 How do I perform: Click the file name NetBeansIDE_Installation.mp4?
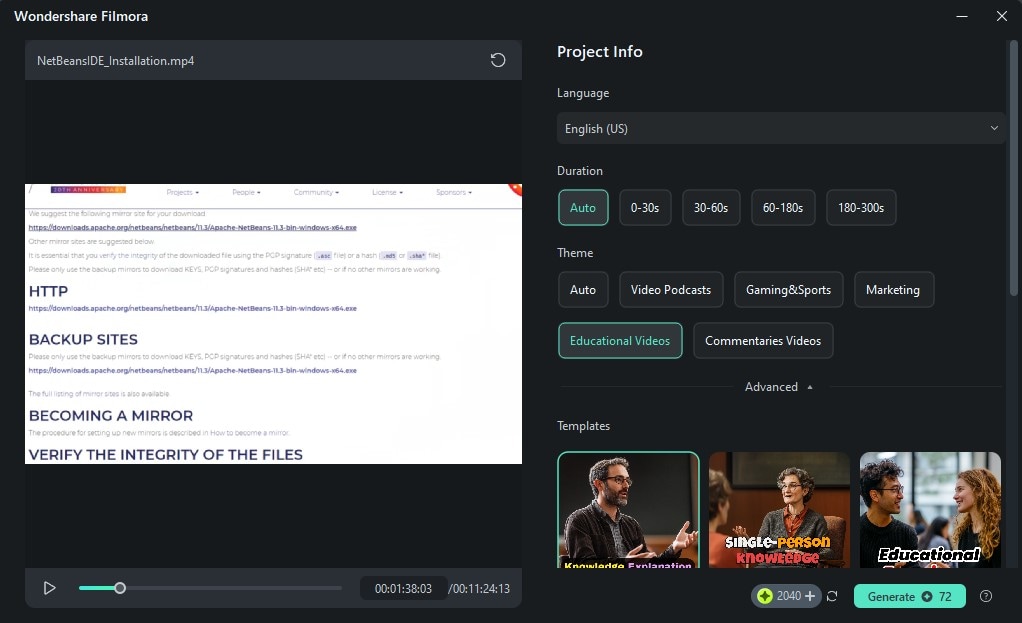(x=115, y=61)
